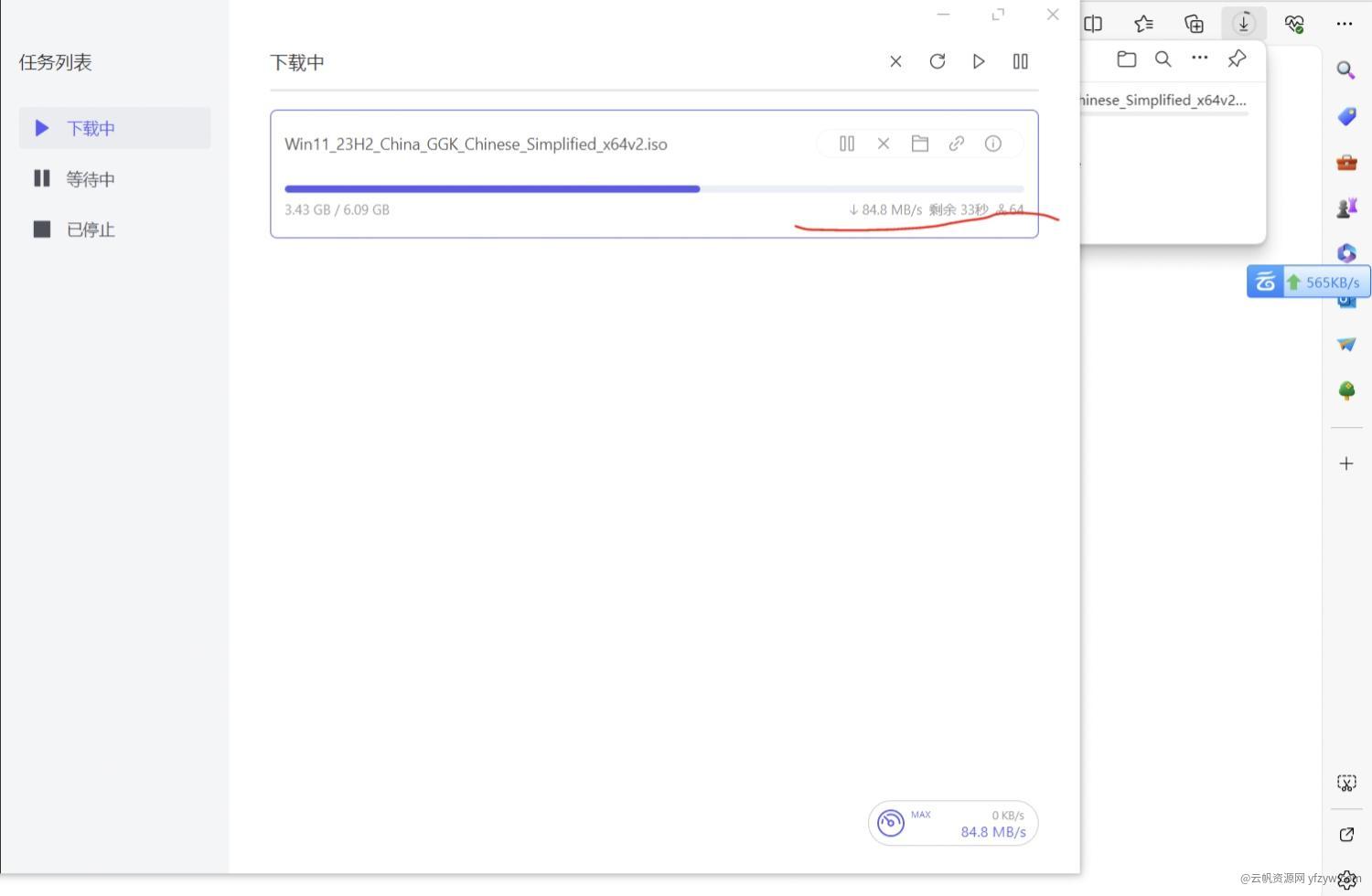Select Win11_23H2_China_GGK_Chinese_Simplified_x64v2.iso file name
This screenshot has height=896, width=1372.
[x=476, y=144]
